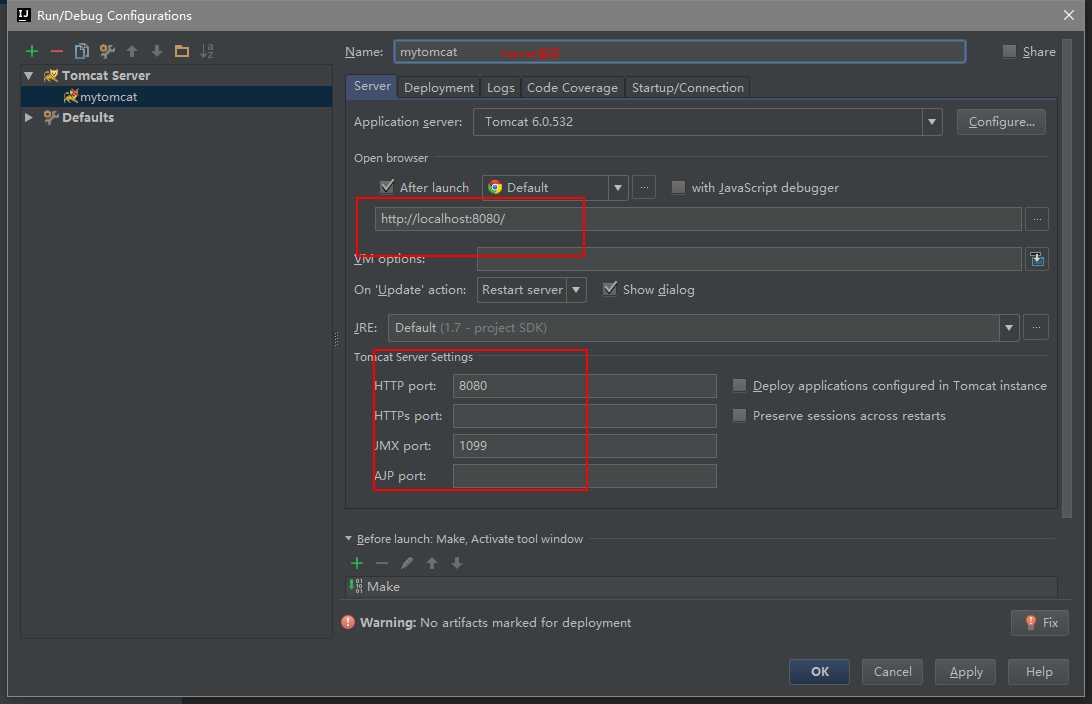Click the HTTP port input field
This screenshot has width=1092, height=704.
(584, 386)
